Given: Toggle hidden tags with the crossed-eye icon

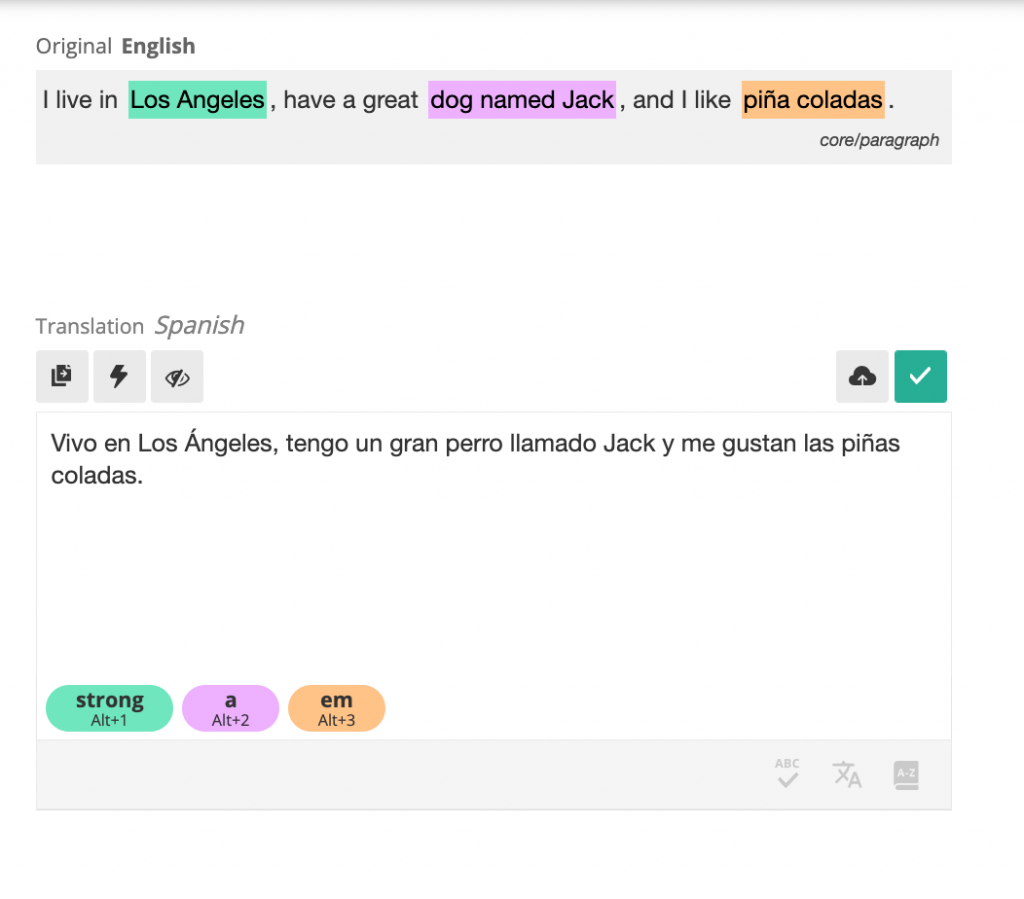Looking at the screenshot, I should click(177, 376).
